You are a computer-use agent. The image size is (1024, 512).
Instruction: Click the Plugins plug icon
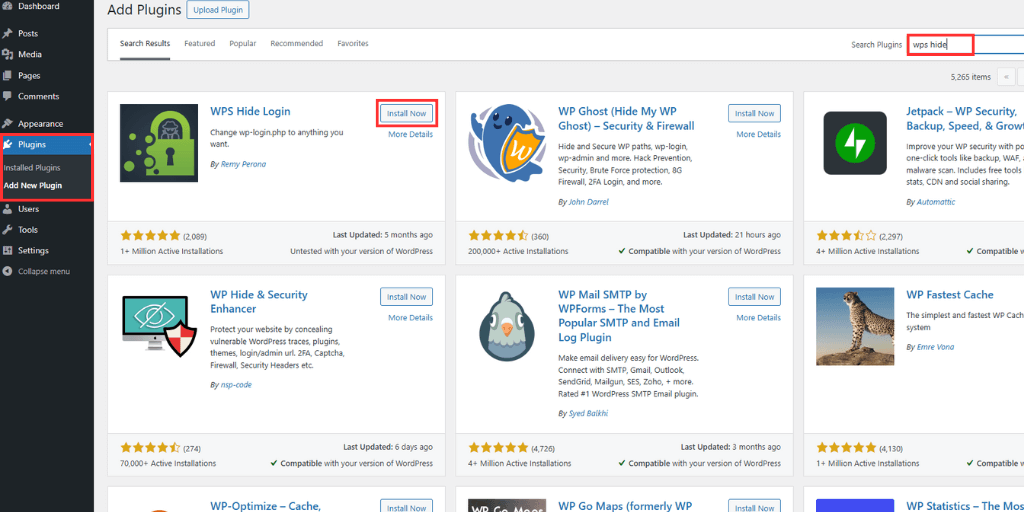[7, 144]
